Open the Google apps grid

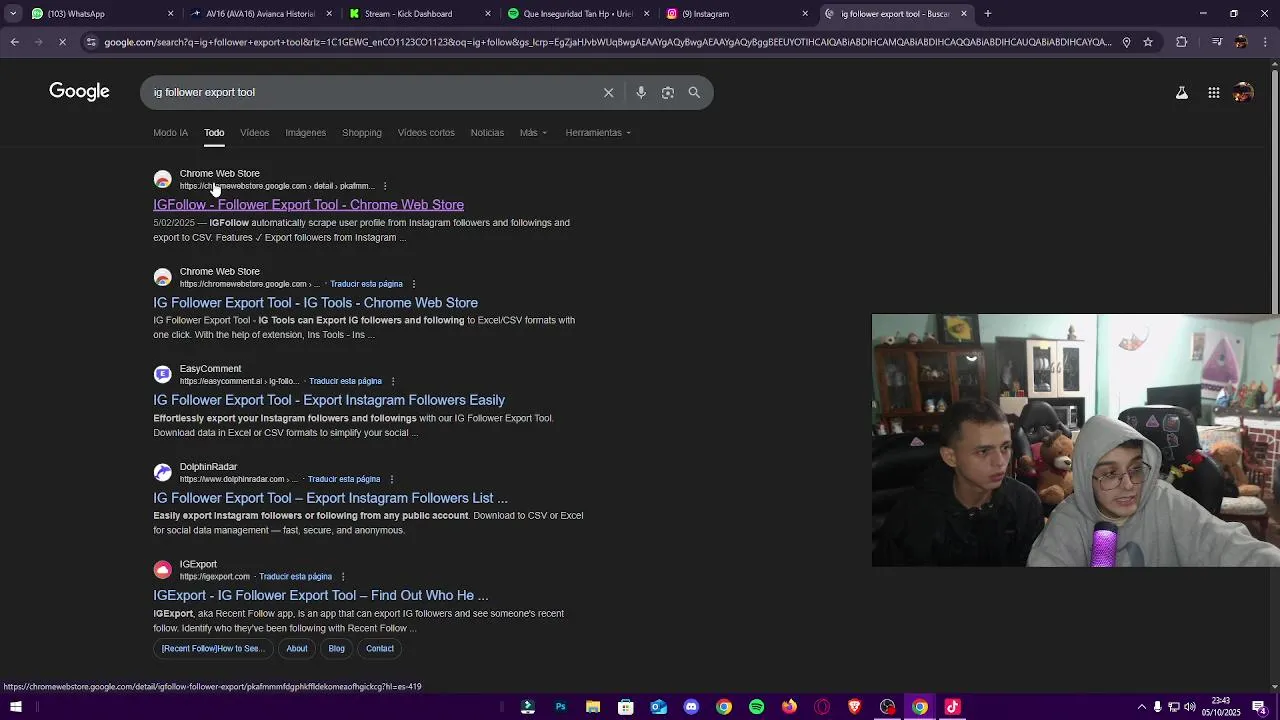(x=1213, y=92)
